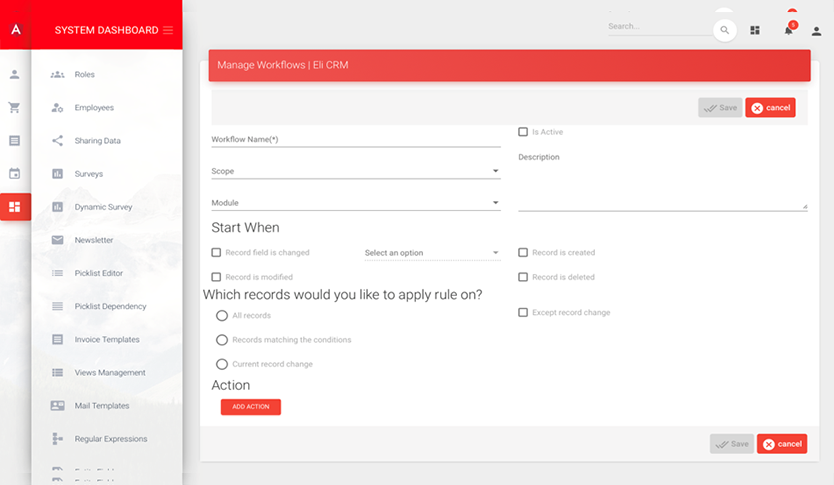Toggle the System Dashboard hamburger menu
The width and height of the screenshot is (834, 485).
pos(168,30)
